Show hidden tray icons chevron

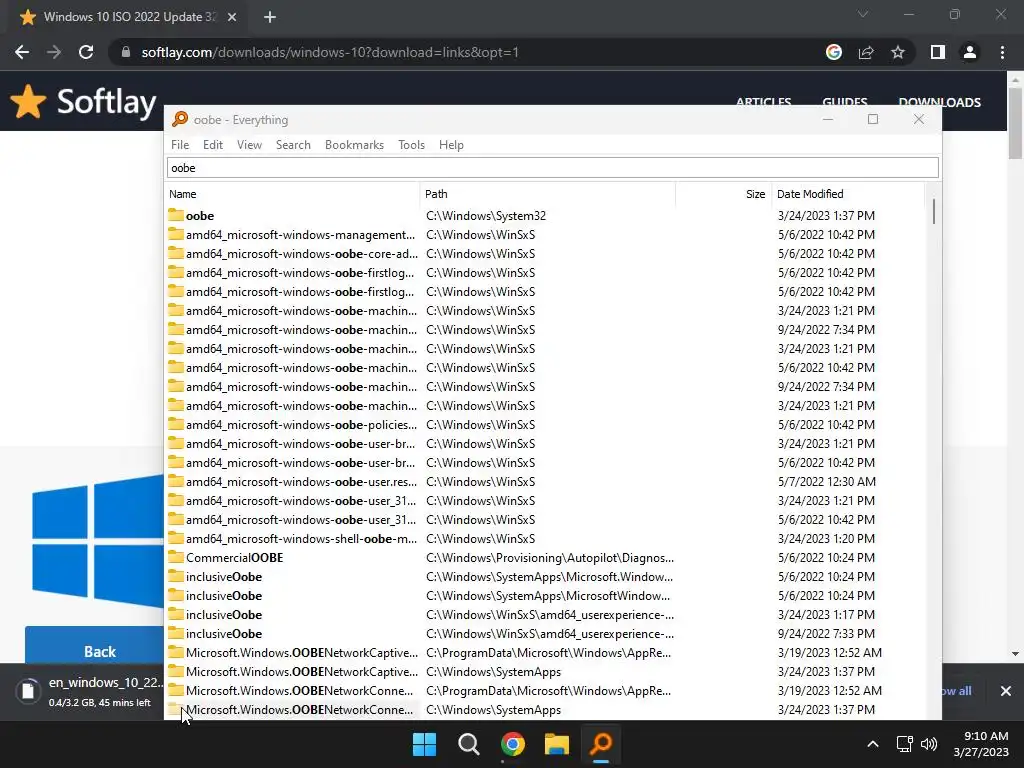click(x=872, y=744)
